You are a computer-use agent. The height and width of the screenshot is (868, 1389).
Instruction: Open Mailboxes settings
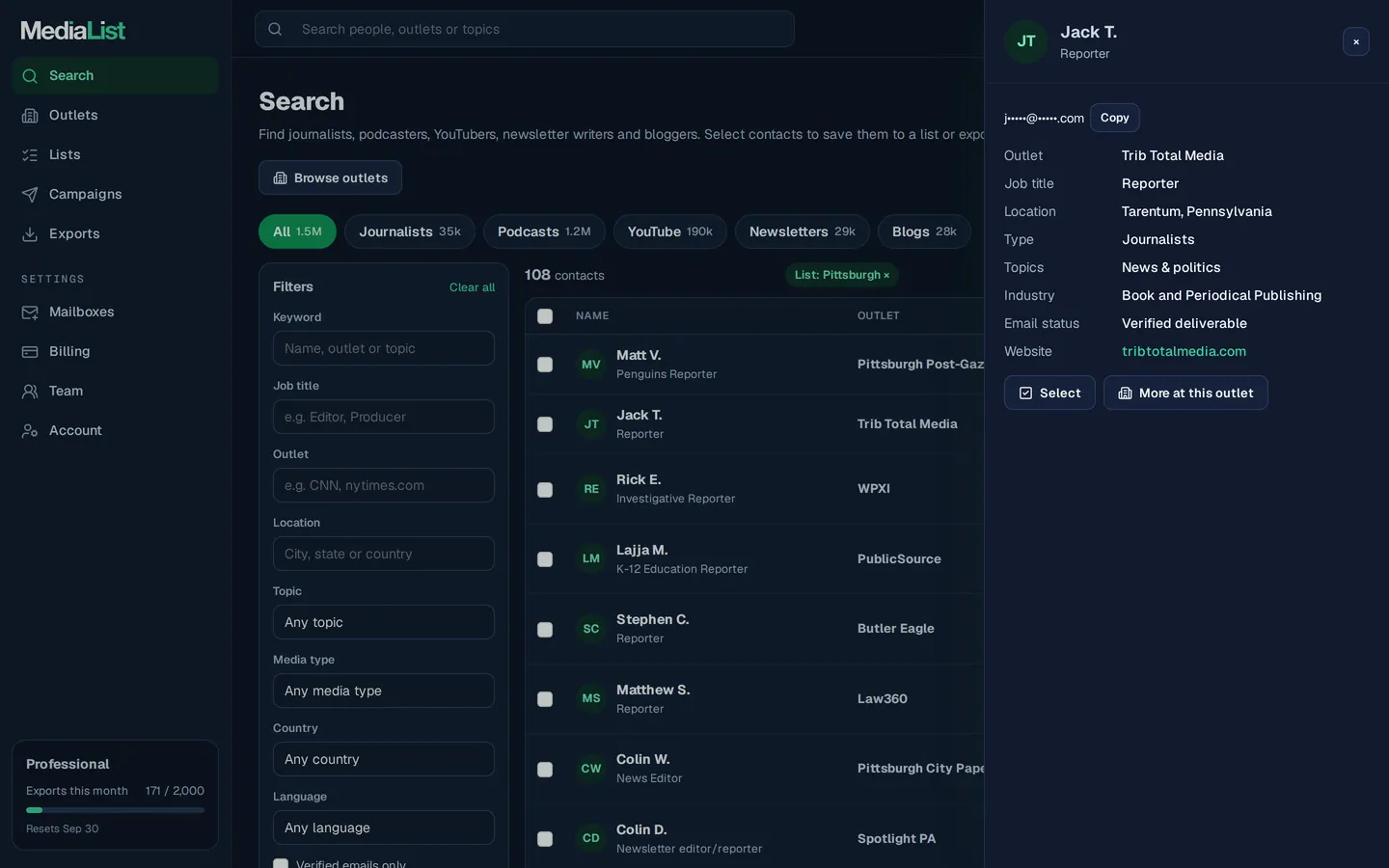tap(115, 312)
